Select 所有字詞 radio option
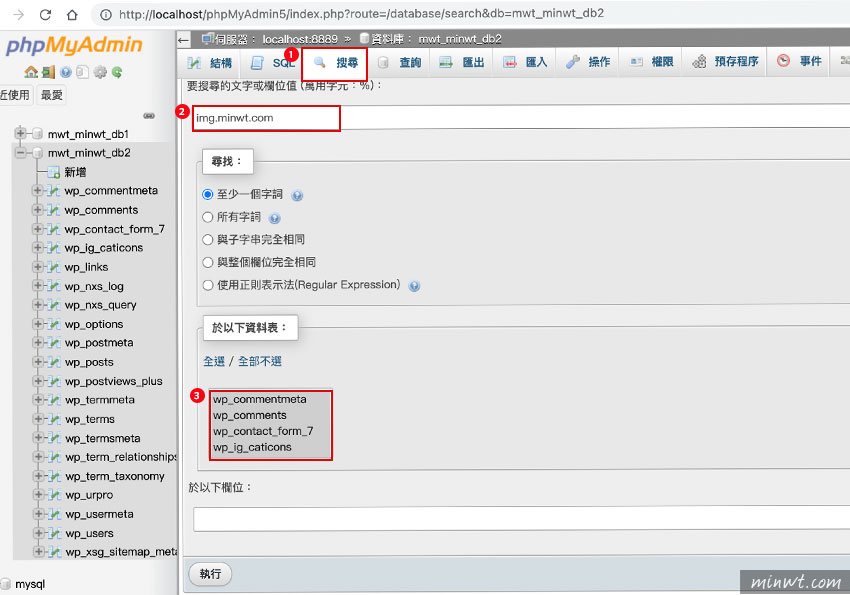Image resolution: width=850 pixels, height=595 pixels. 208,217
